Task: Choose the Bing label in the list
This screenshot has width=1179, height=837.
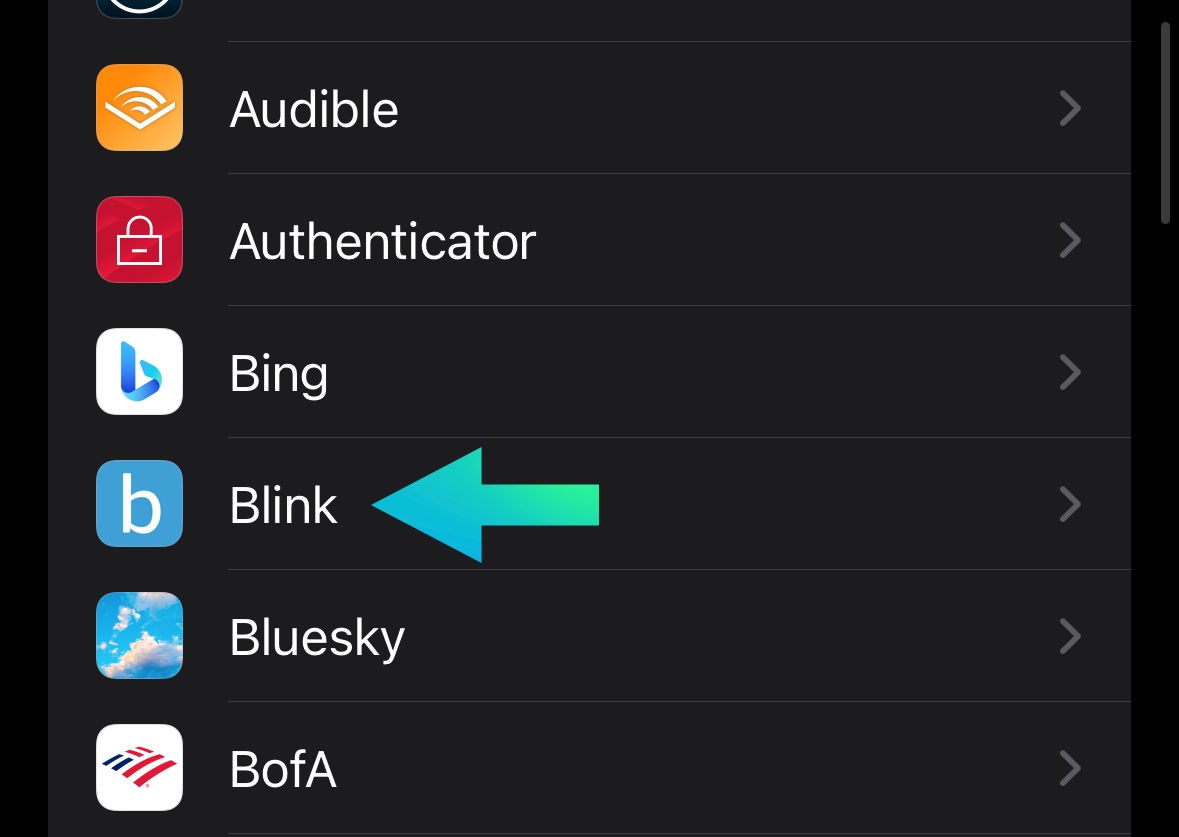Action: [x=279, y=374]
